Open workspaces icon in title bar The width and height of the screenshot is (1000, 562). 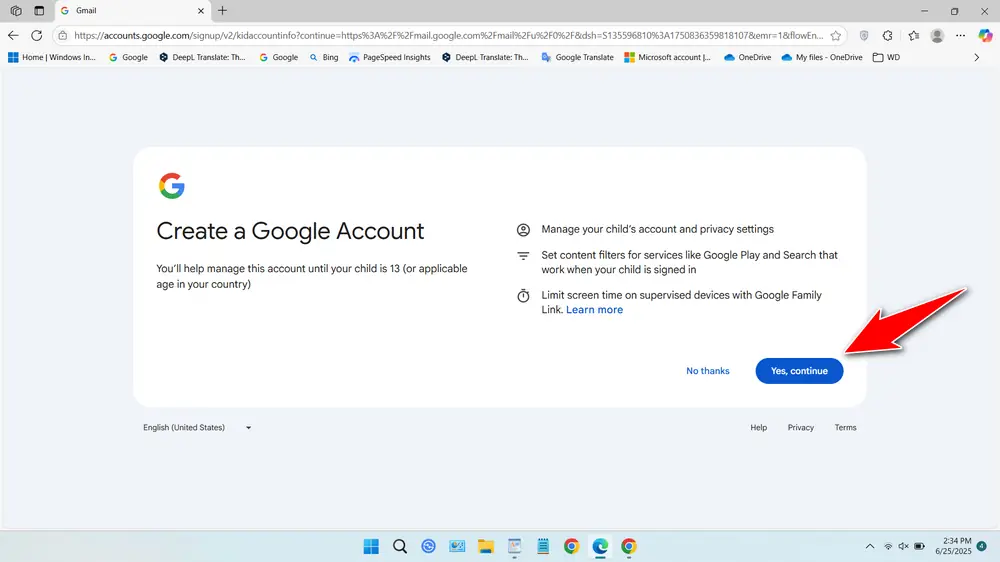16,11
